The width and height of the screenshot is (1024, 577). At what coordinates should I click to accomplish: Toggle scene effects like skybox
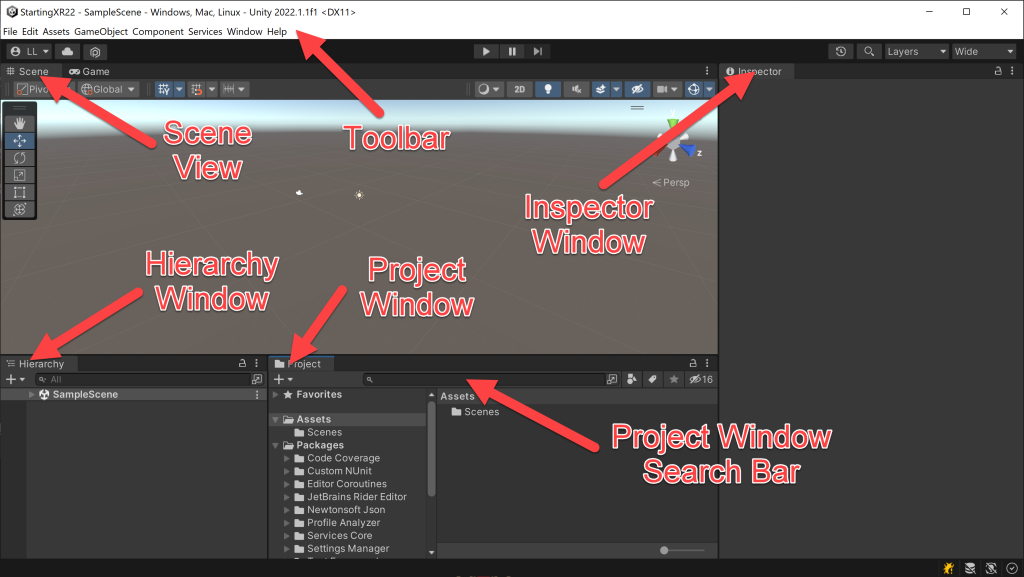pyautogui.click(x=600, y=89)
